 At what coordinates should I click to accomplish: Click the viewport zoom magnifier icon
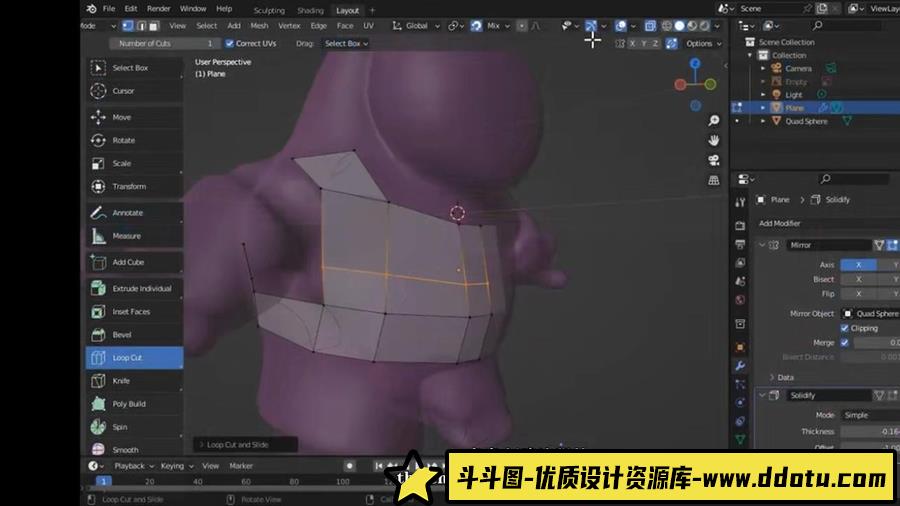pos(713,120)
